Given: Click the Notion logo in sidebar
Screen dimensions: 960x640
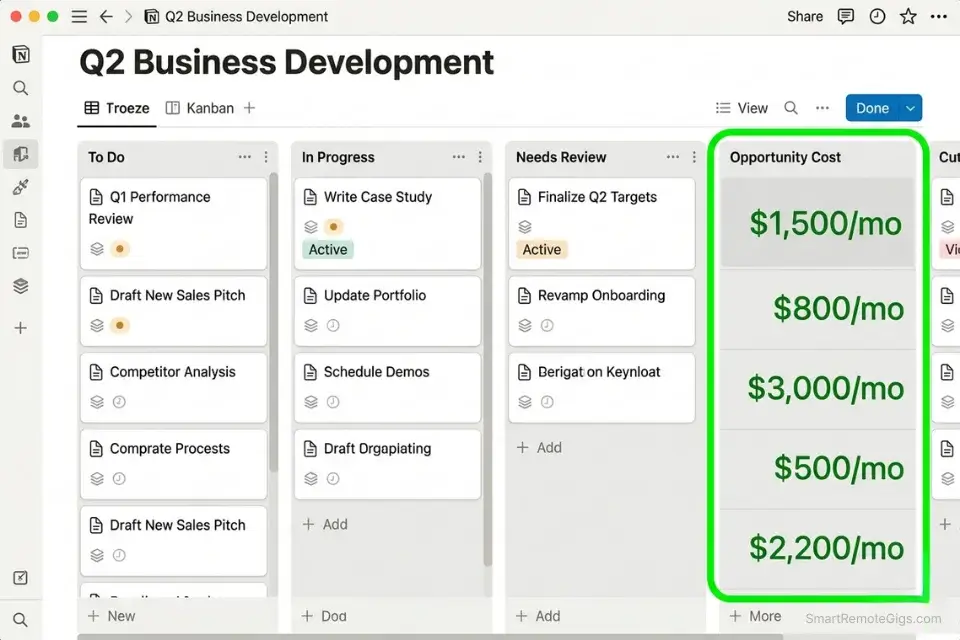Looking at the screenshot, I should [21, 55].
